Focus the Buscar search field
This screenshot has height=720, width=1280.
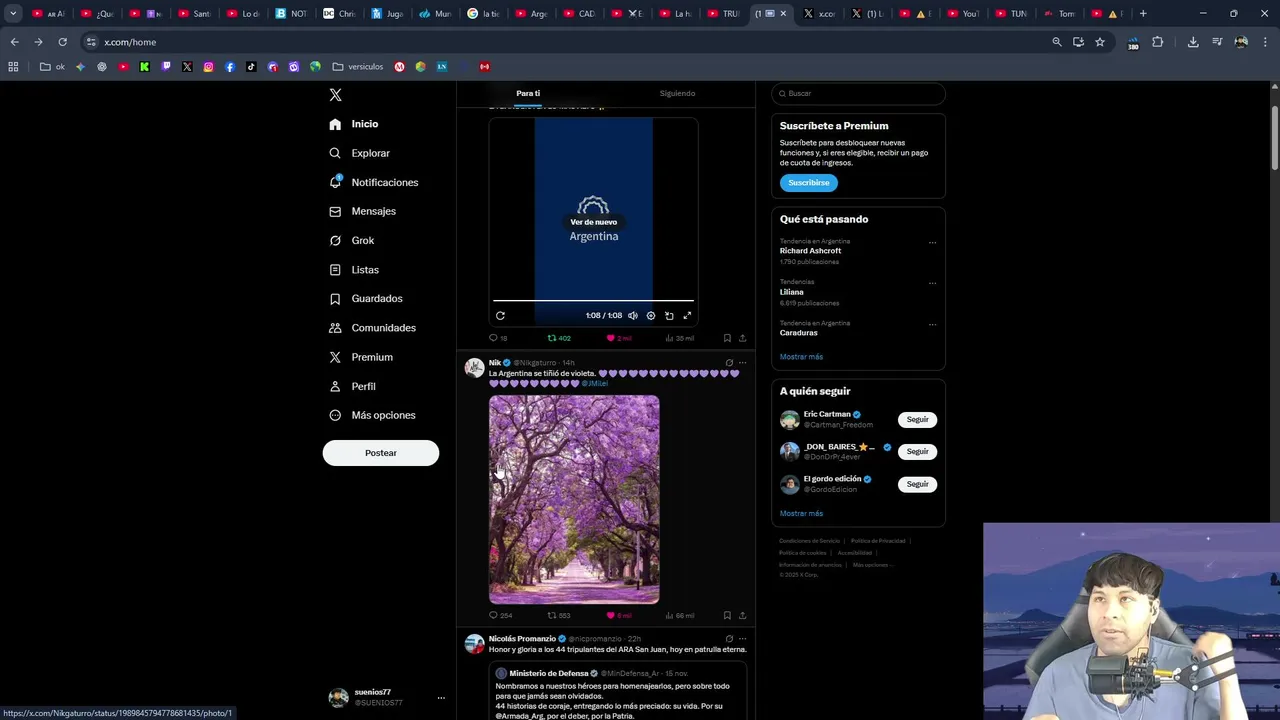click(x=858, y=93)
